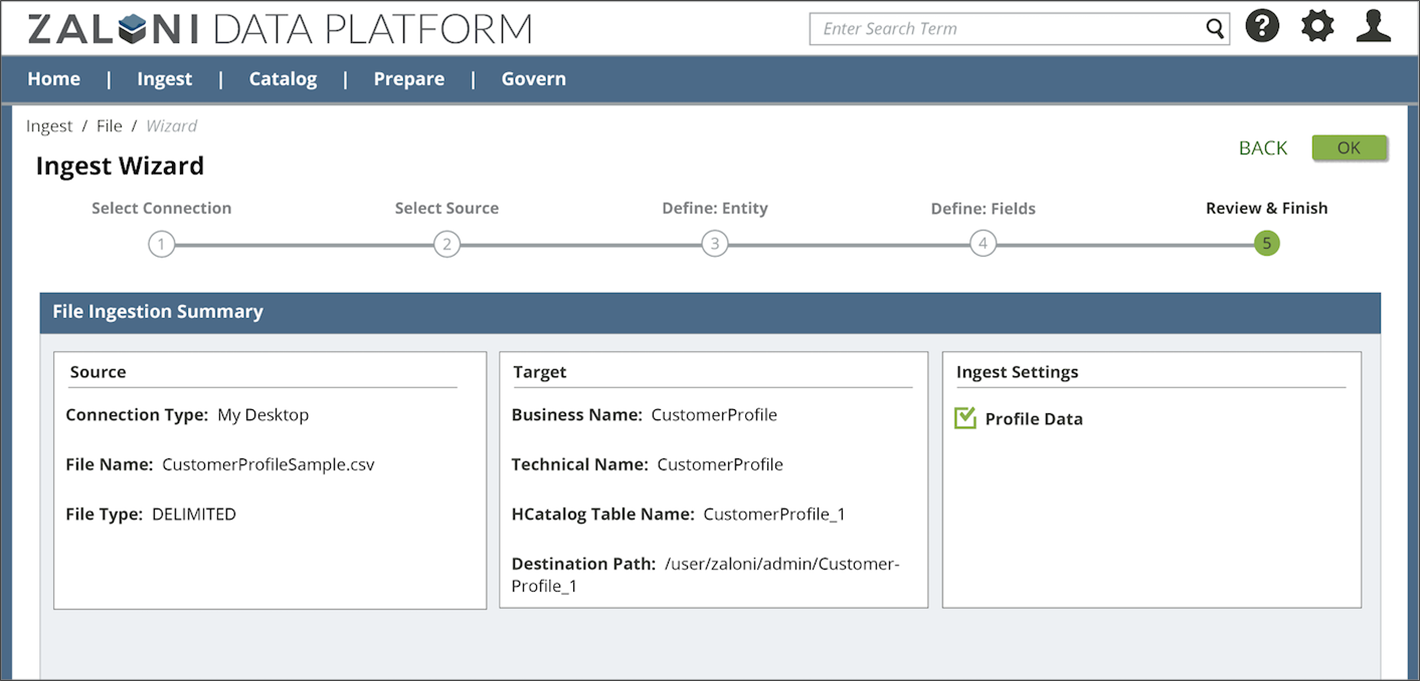Open the settings gear icon
The width and height of the screenshot is (1420, 681).
[x=1318, y=27]
